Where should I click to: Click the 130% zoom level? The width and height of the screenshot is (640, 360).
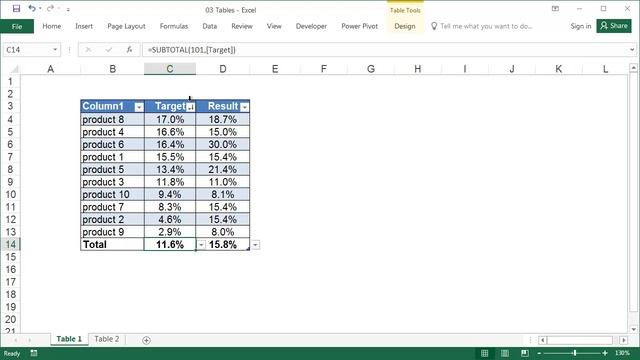(622, 353)
